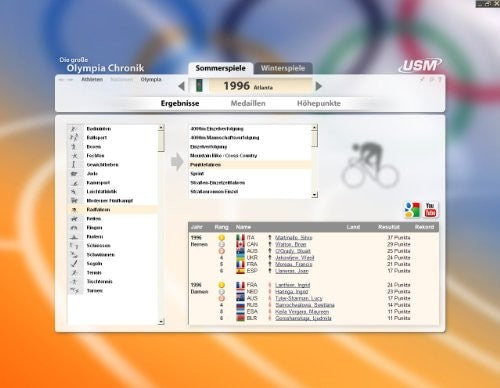Image resolution: width=500 pixels, height=388 pixels.
Task: Select the Boxen sport icon
Action: [x=74, y=147]
